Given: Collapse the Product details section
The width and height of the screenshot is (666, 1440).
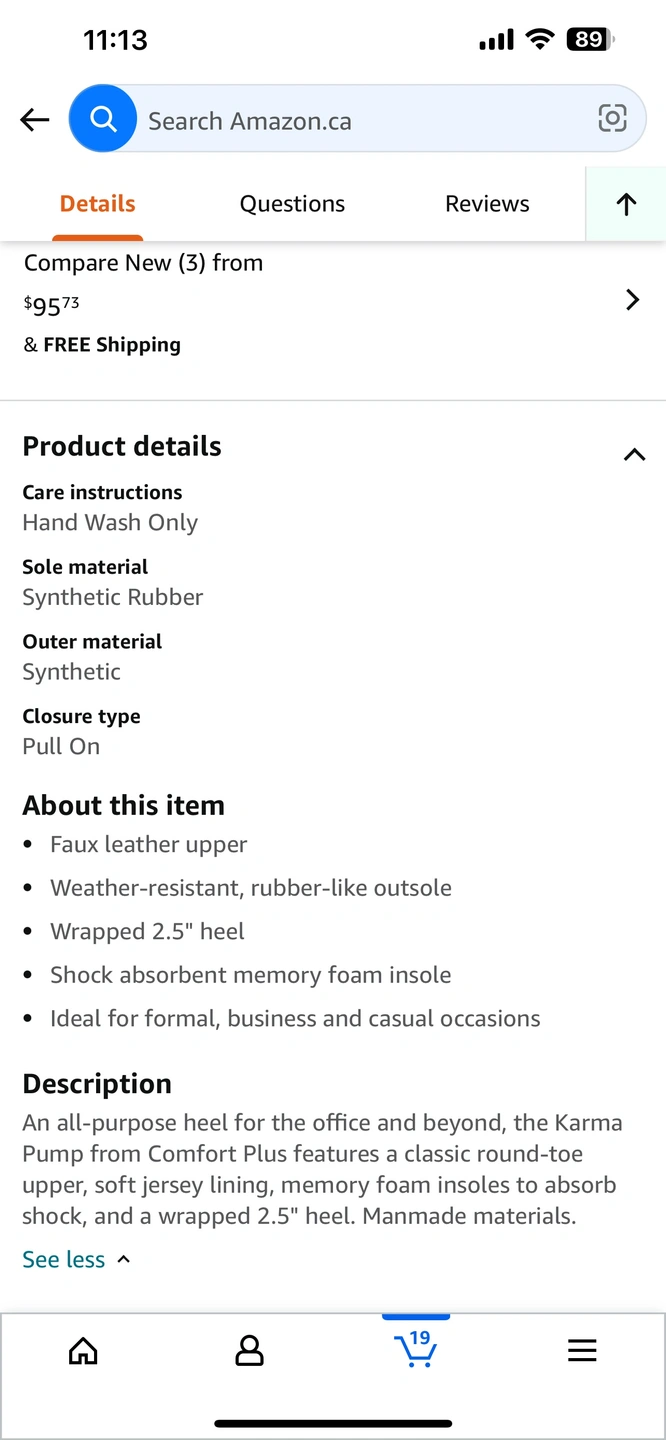Looking at the screenshot, I should tap(634, 455).
